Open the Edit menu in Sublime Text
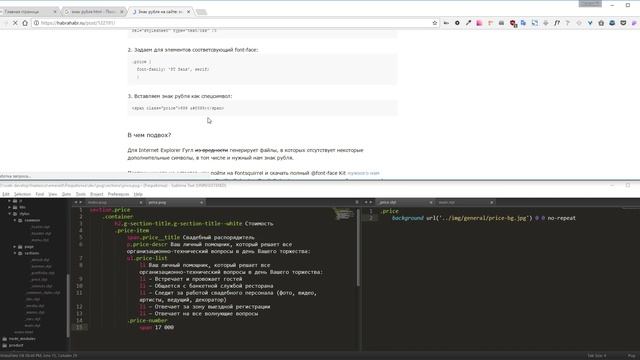Image resolution: width=640 pixels, height=360 pixels. [x=6, y=194]
